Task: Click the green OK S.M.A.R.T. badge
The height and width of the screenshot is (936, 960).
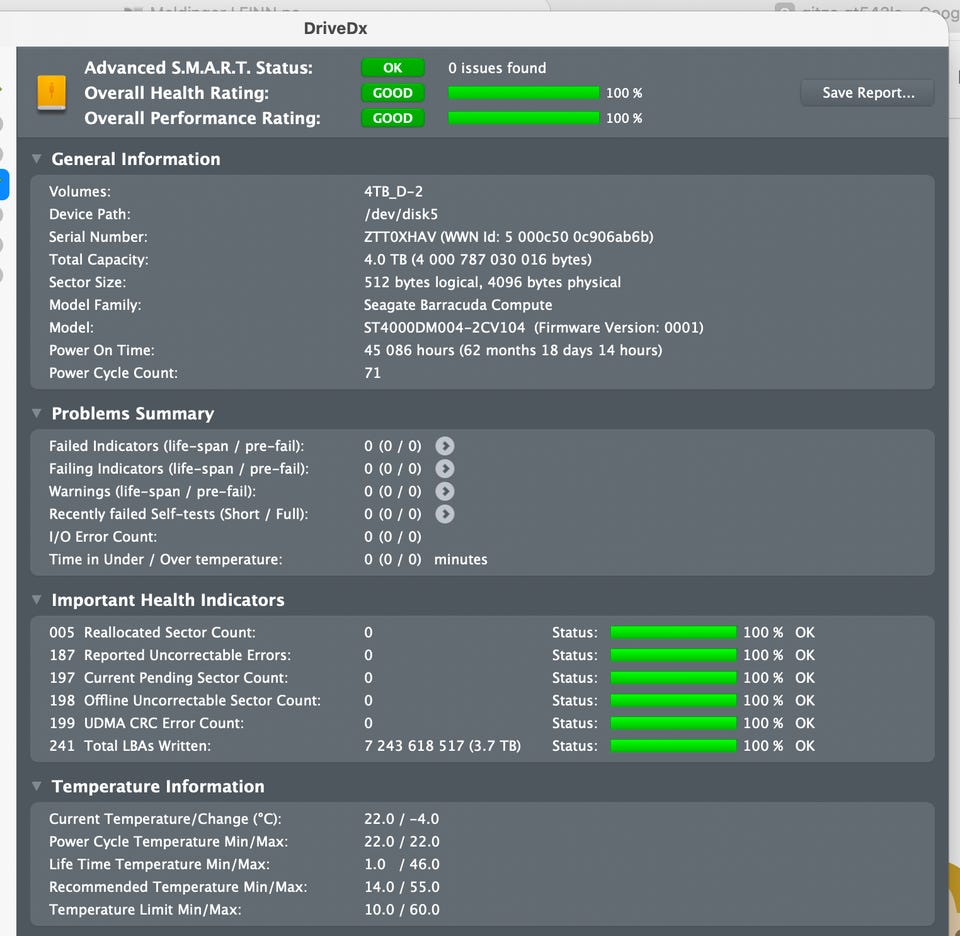Action: [392, 68]
